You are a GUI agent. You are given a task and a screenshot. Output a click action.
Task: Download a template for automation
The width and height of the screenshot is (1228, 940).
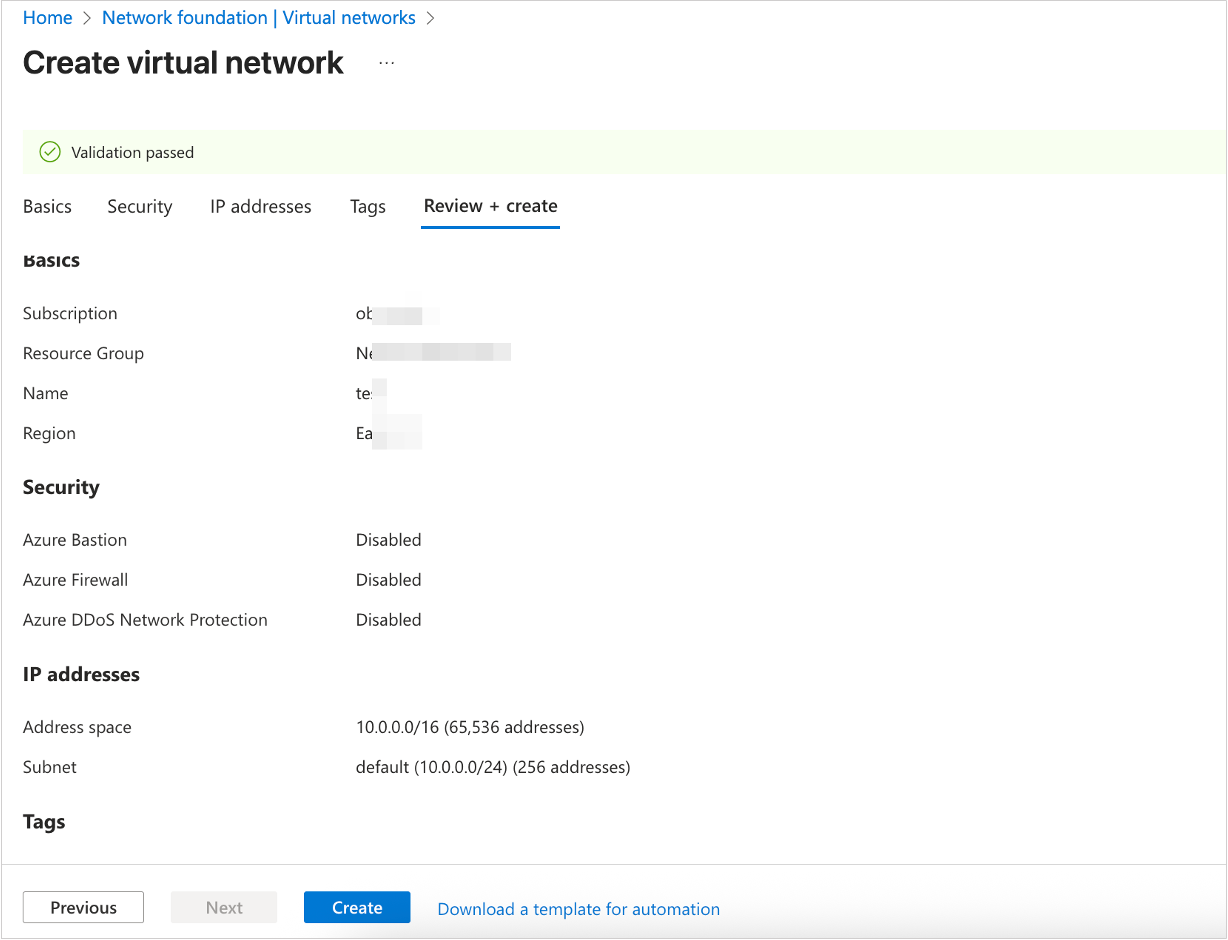(578, 909)
